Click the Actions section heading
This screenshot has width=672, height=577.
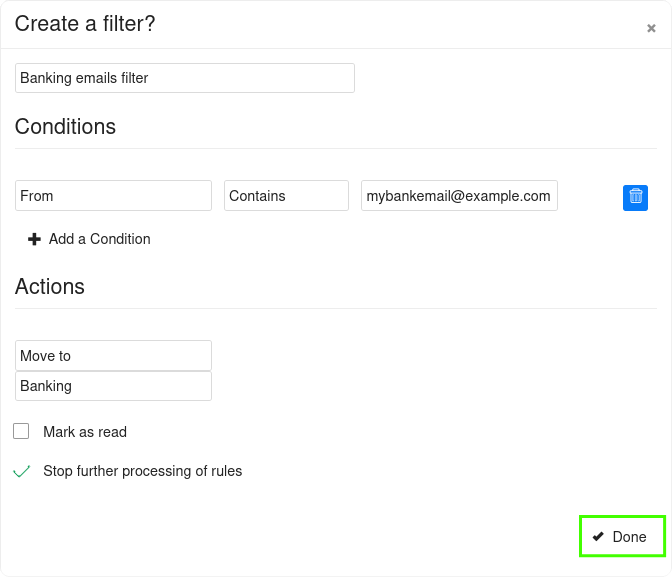50,287
